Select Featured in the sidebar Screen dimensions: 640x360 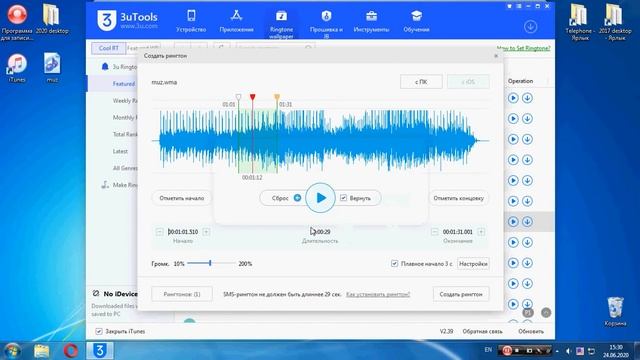124,84
